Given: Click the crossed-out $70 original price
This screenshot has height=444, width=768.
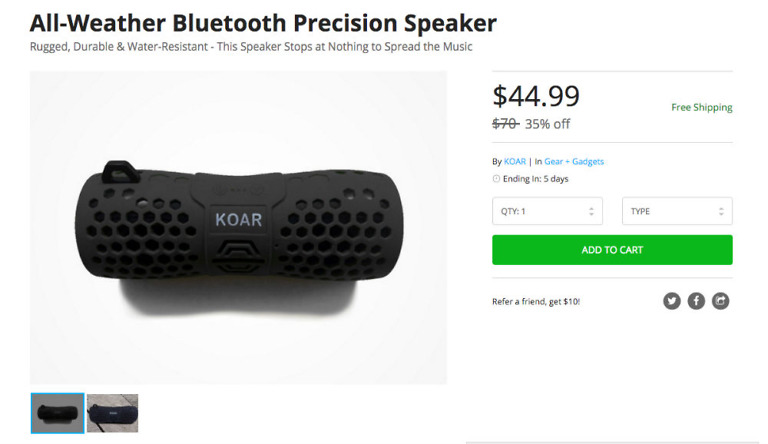Looking at the screenshot, I should [x=505, y=124].
